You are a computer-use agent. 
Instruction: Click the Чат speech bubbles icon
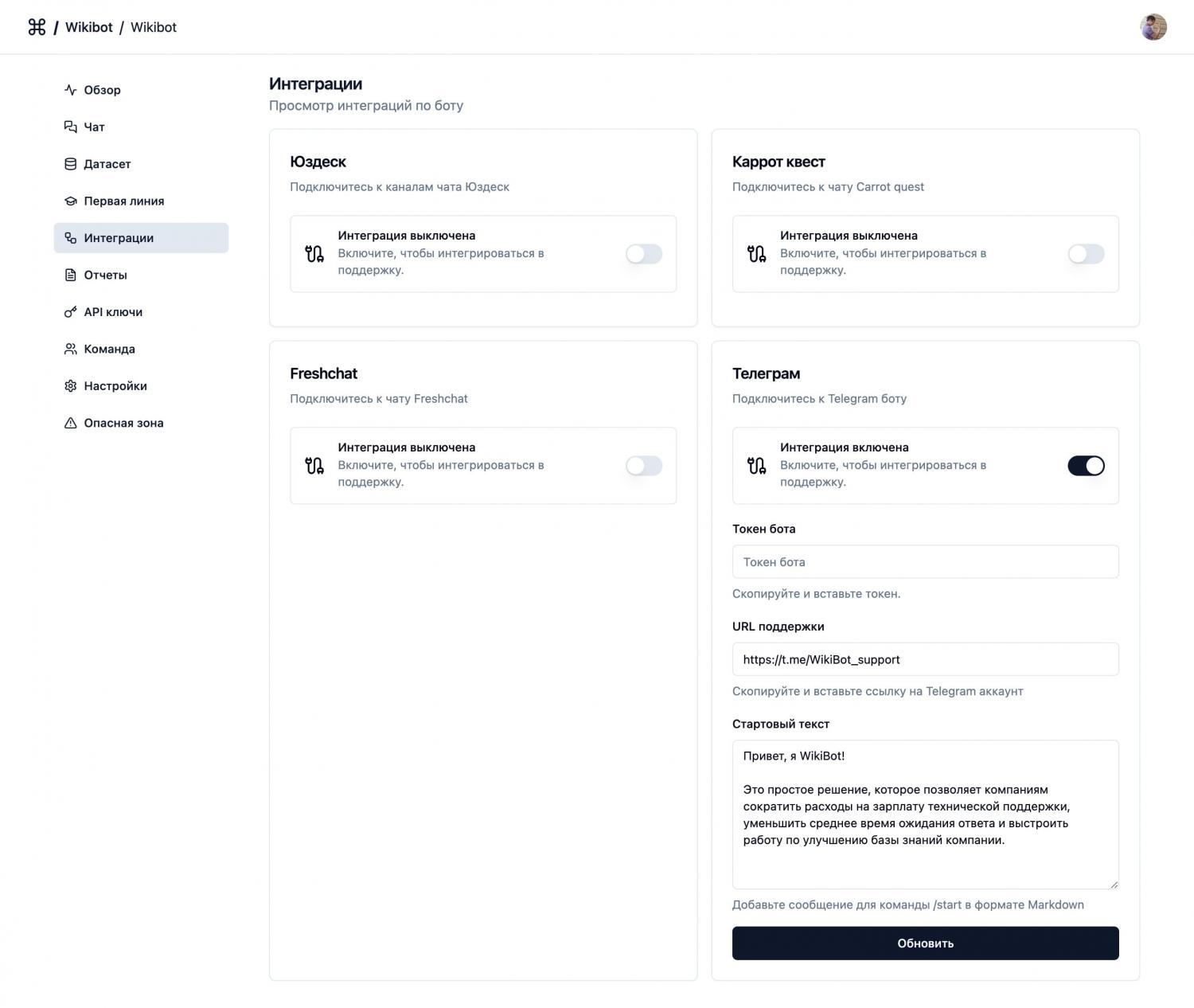[x=70, y=127]
